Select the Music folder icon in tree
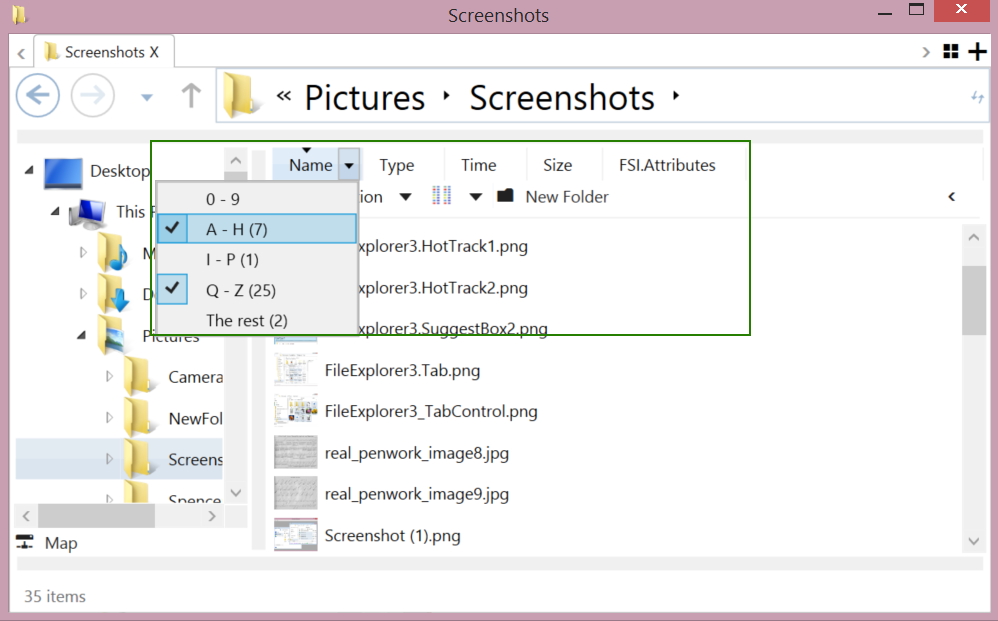 coord(114,253)
